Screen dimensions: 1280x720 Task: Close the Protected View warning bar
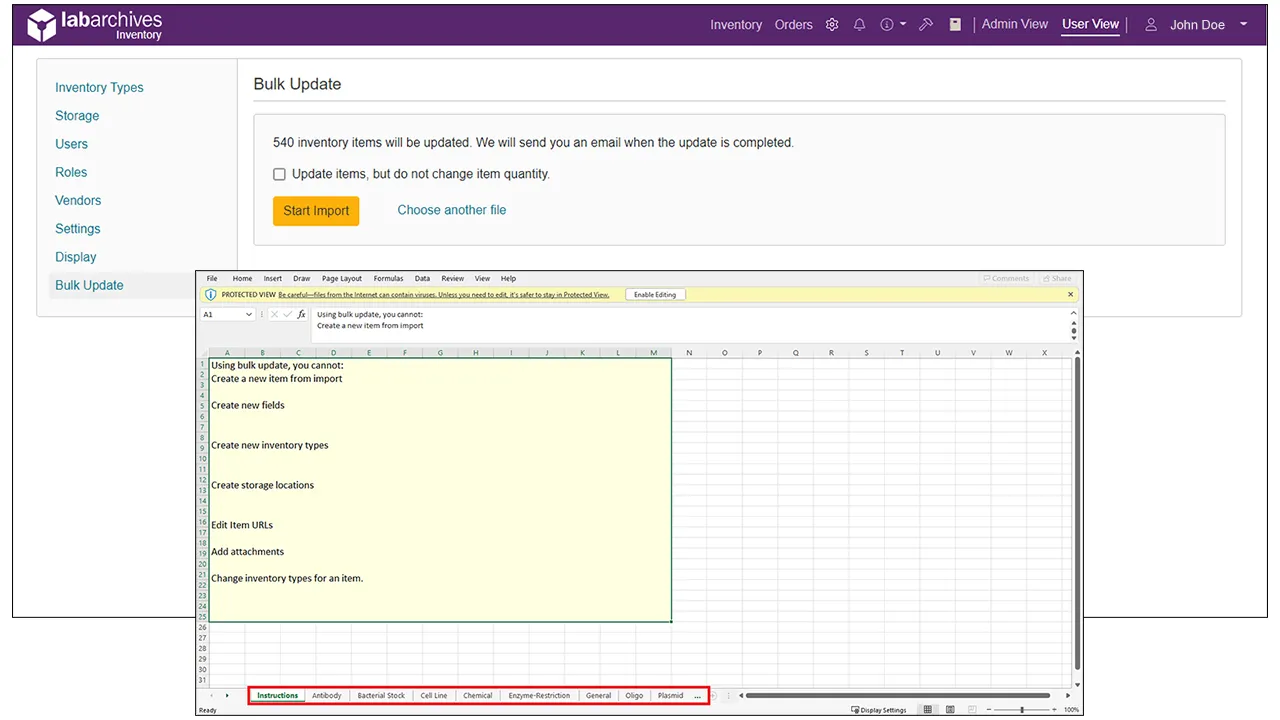coord(1070,295)
